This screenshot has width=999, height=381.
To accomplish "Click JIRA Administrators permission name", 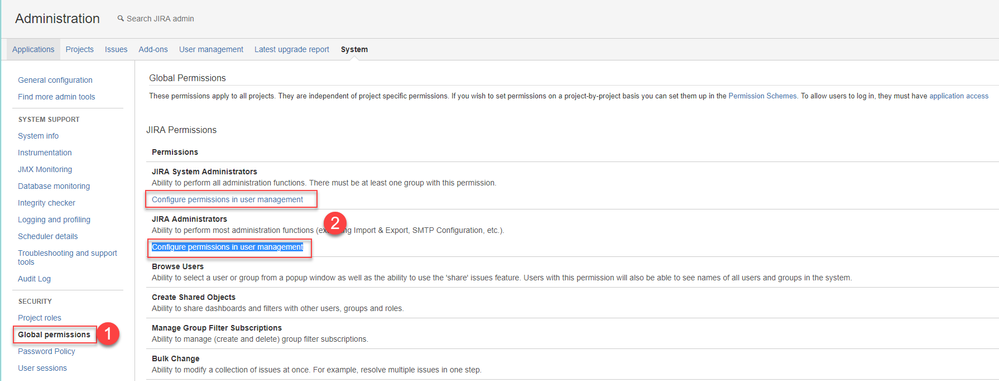I will [x=189, y=219].
